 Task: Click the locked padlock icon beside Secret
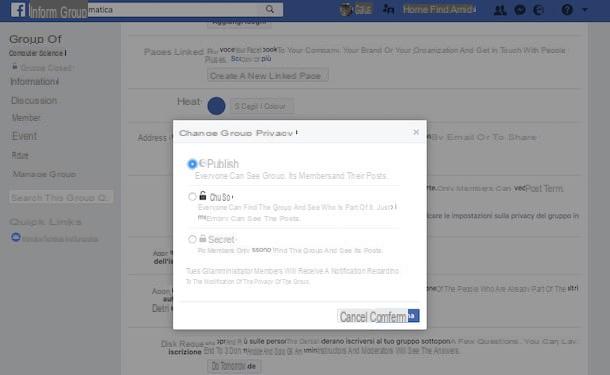point(203,238)
